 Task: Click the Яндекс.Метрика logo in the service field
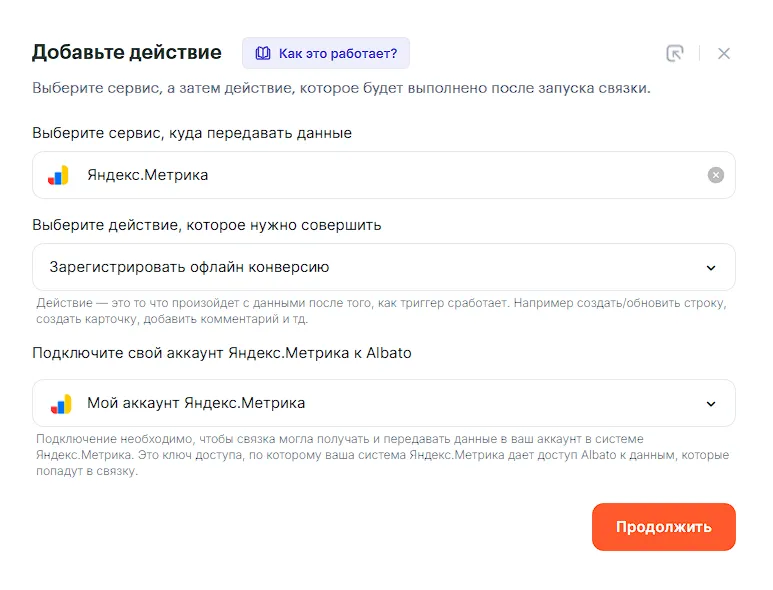(59, 175)
